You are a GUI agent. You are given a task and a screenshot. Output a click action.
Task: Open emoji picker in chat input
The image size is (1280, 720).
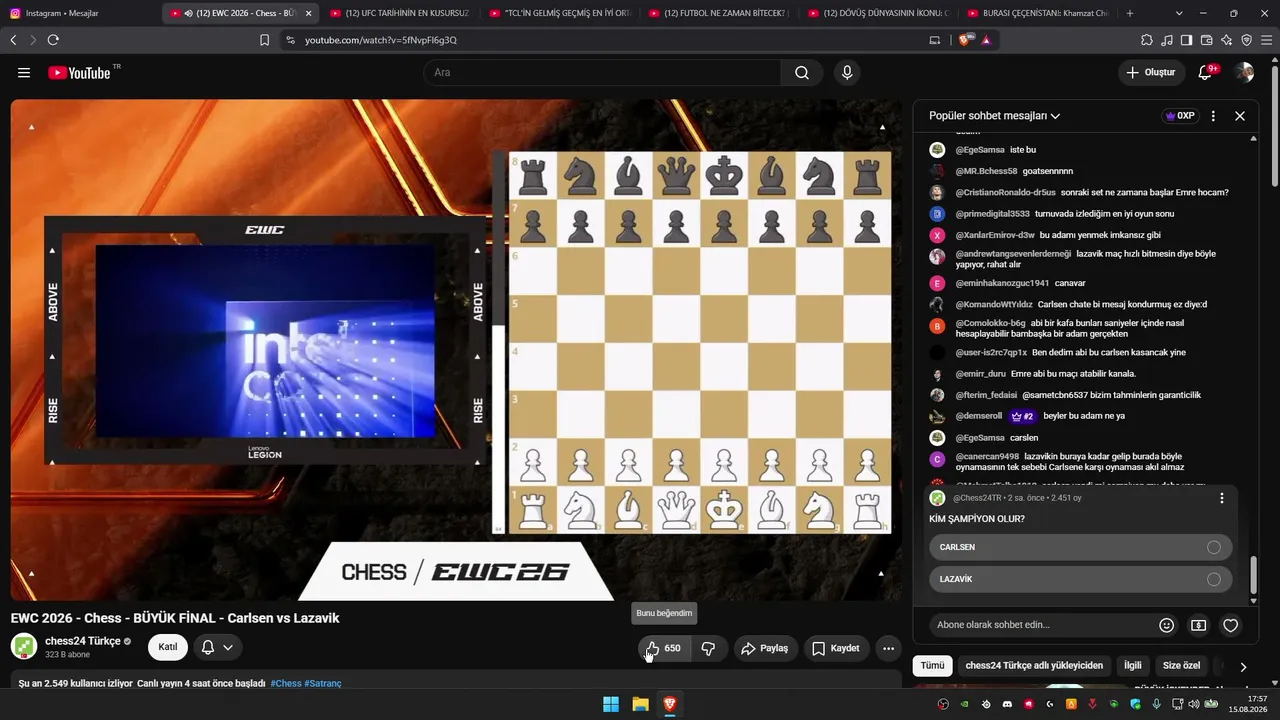coord(1166,625)
